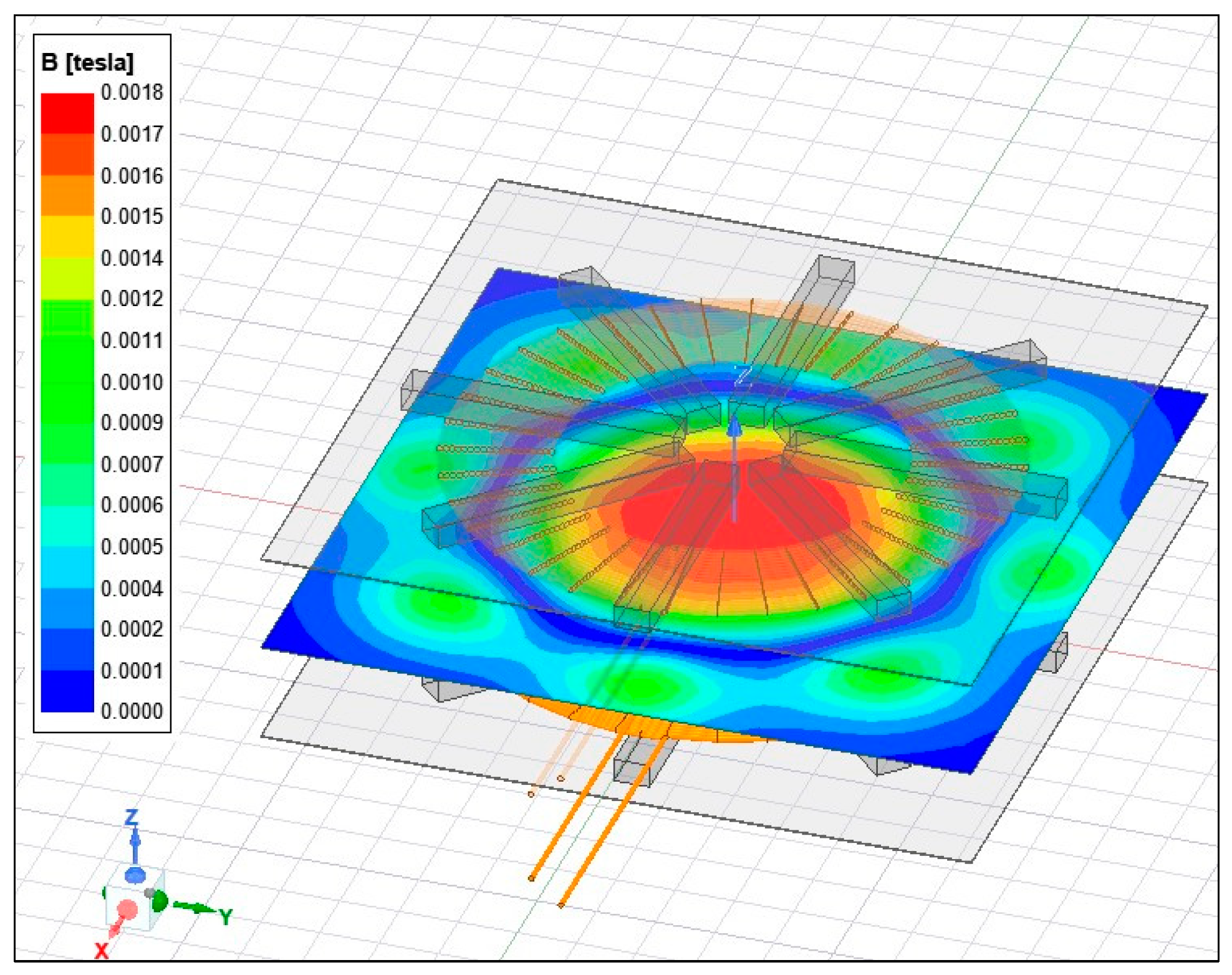Click the blue sphere atop the triad cube
Image resolution: width=1232 pixels, height=975 pixels.
(x=135, y=875)
